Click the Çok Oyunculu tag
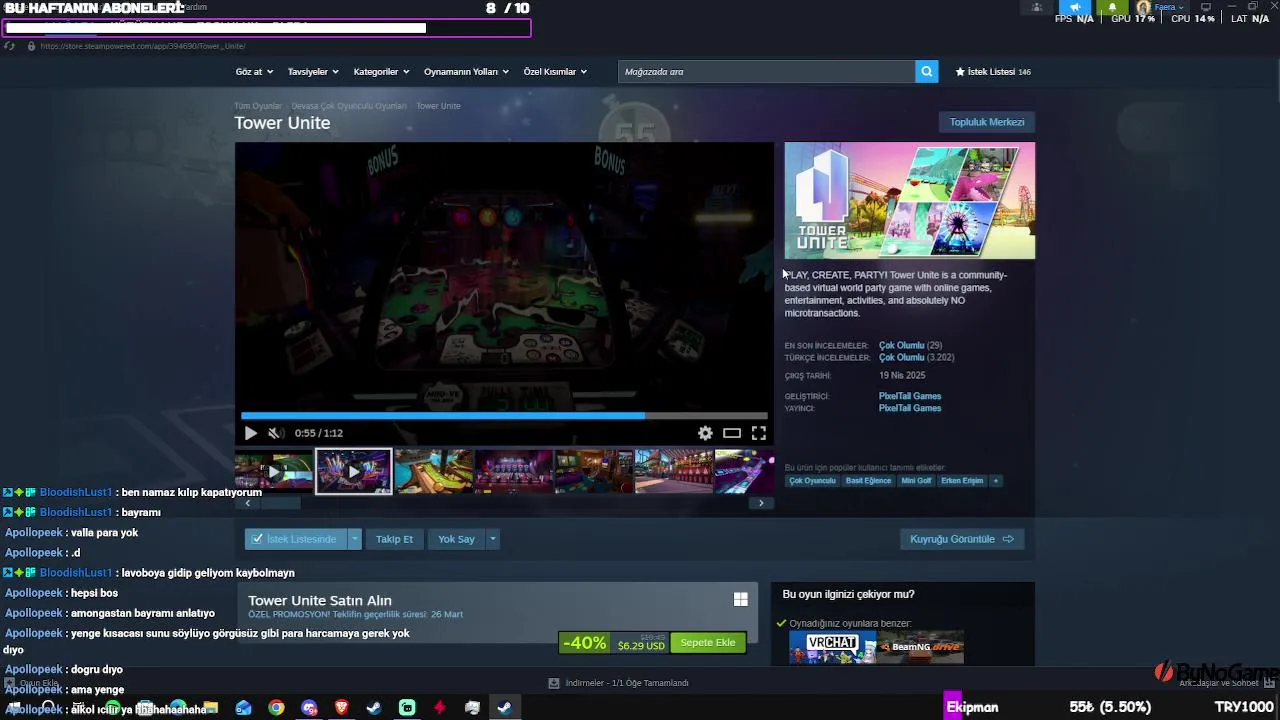 pyautogui.click(x=812, y=481)
